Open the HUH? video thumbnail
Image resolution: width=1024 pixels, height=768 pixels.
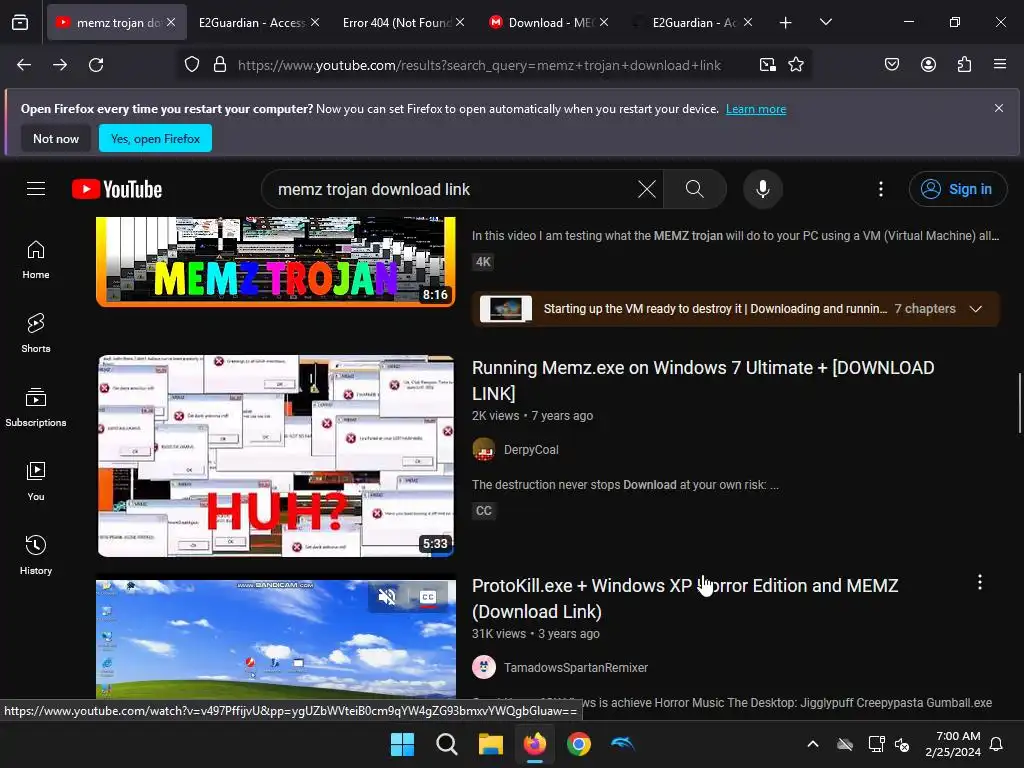(276, 456)
